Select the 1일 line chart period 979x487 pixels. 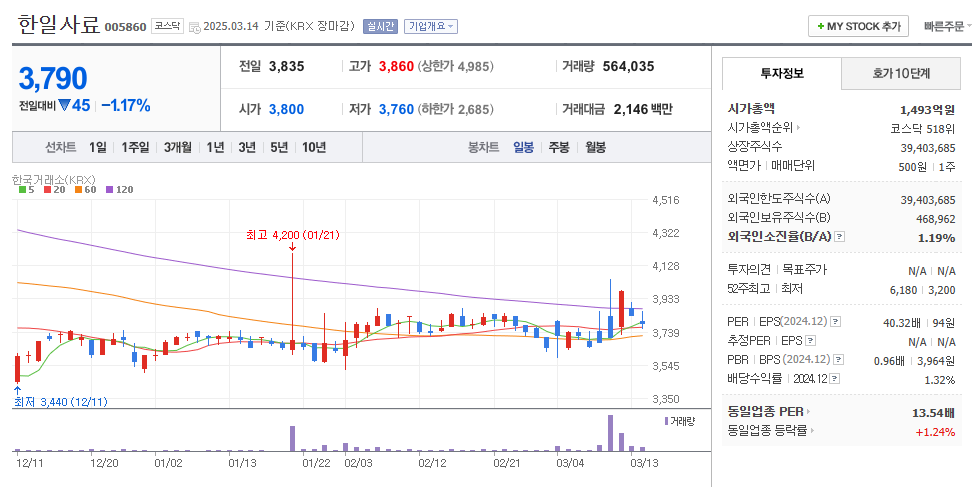pyautogui.click(x=97, y=148)
